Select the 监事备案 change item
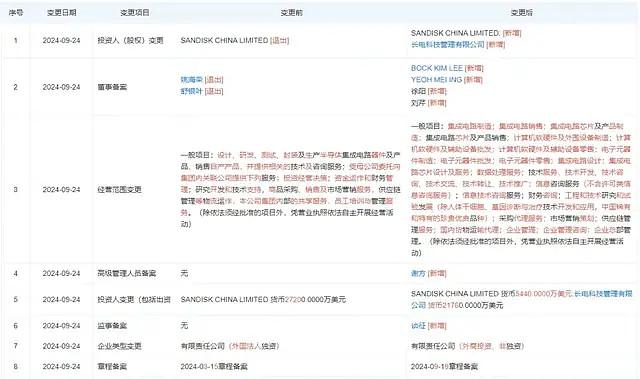Image resolution: width=640 pixels, height=379 pixels. pyautogui.click(x=112, y=326)
